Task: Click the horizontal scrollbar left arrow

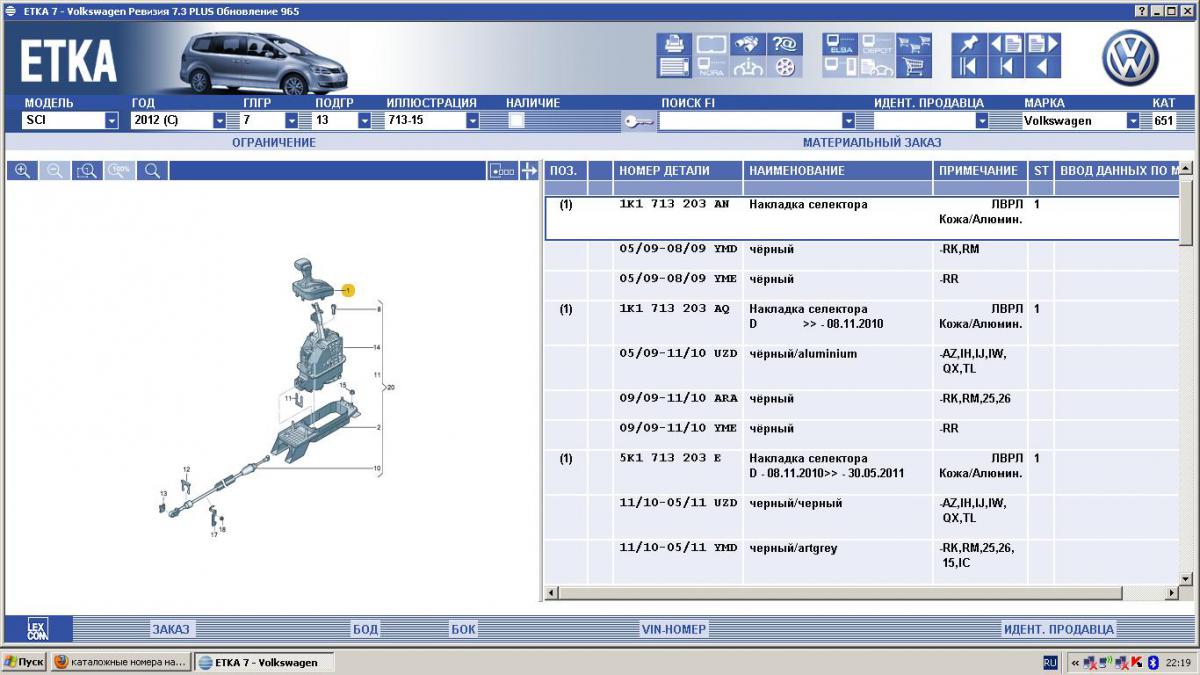Action: pos(552,594)
